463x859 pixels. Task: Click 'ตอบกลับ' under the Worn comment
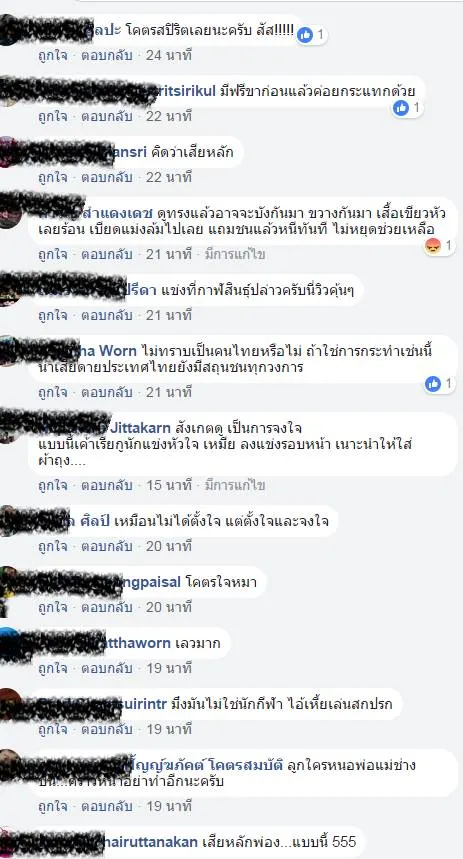coord(107,392)
